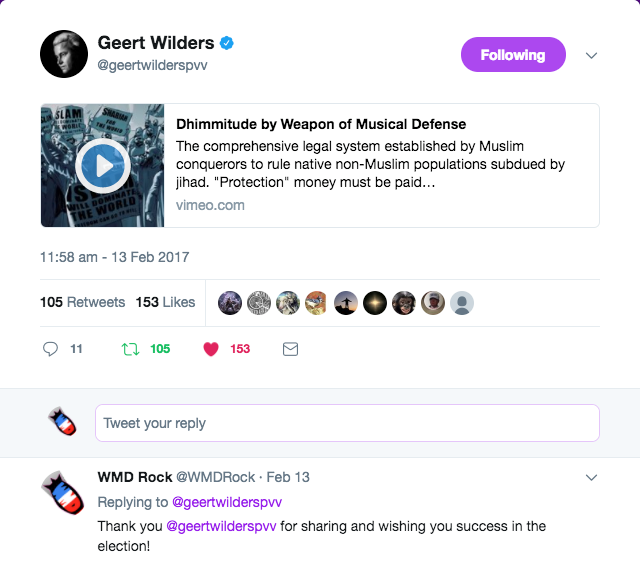Click the @geertwilderspvv mention after Replying to

click(x=227, y=502)
